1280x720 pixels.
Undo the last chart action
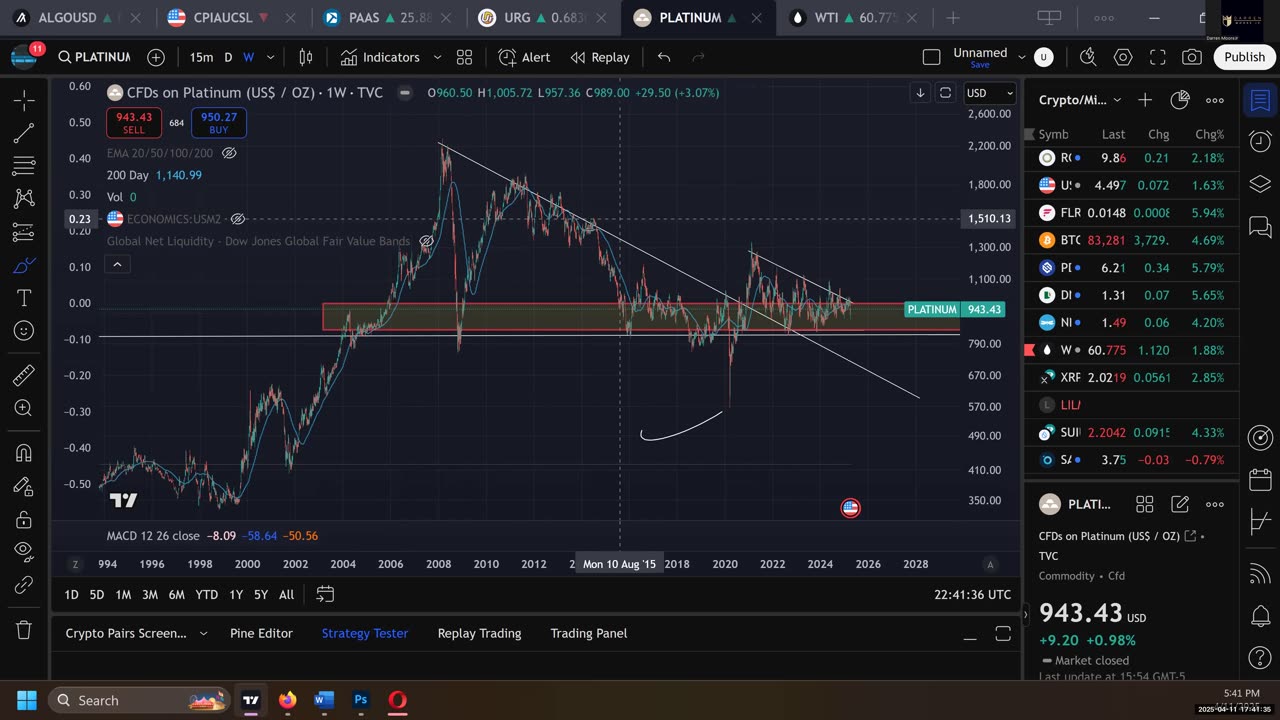664,57
